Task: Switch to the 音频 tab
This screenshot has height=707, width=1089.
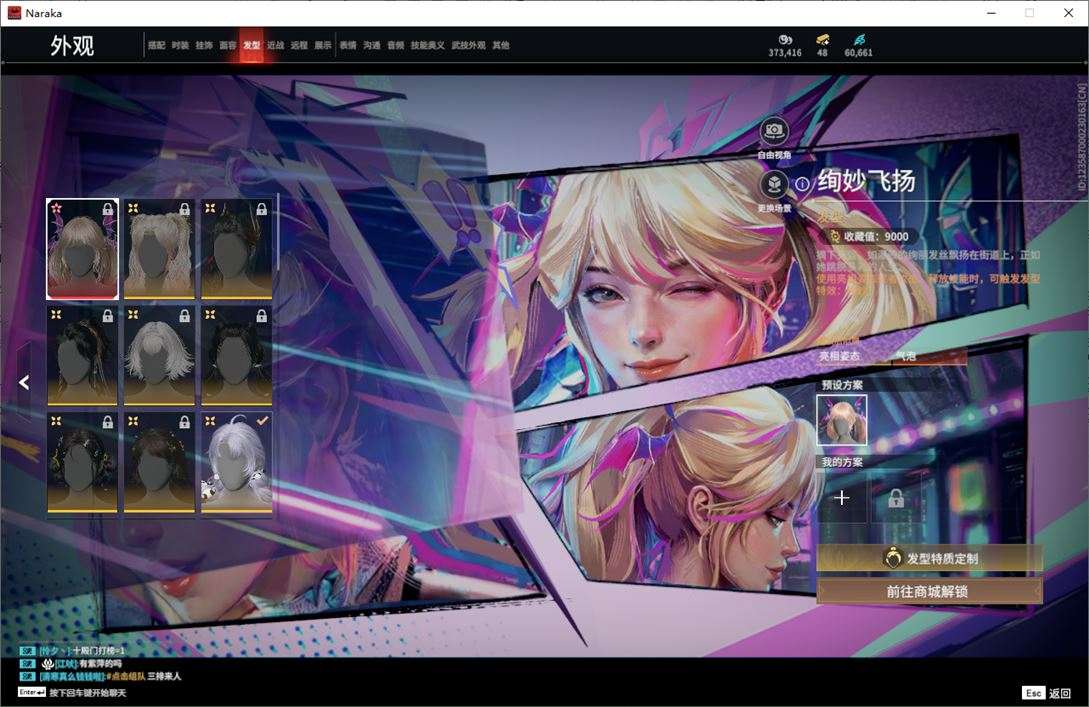Action: tap(396, 45)
